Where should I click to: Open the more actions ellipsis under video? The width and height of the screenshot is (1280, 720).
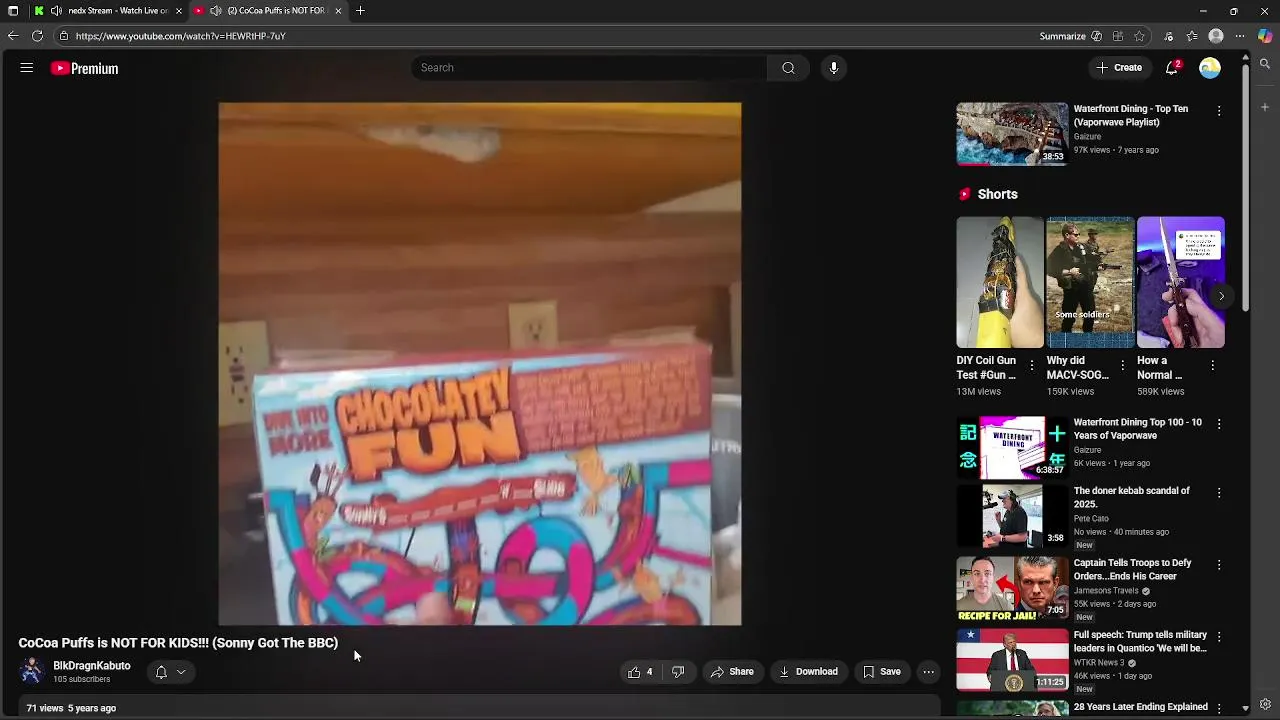point(929,672)
